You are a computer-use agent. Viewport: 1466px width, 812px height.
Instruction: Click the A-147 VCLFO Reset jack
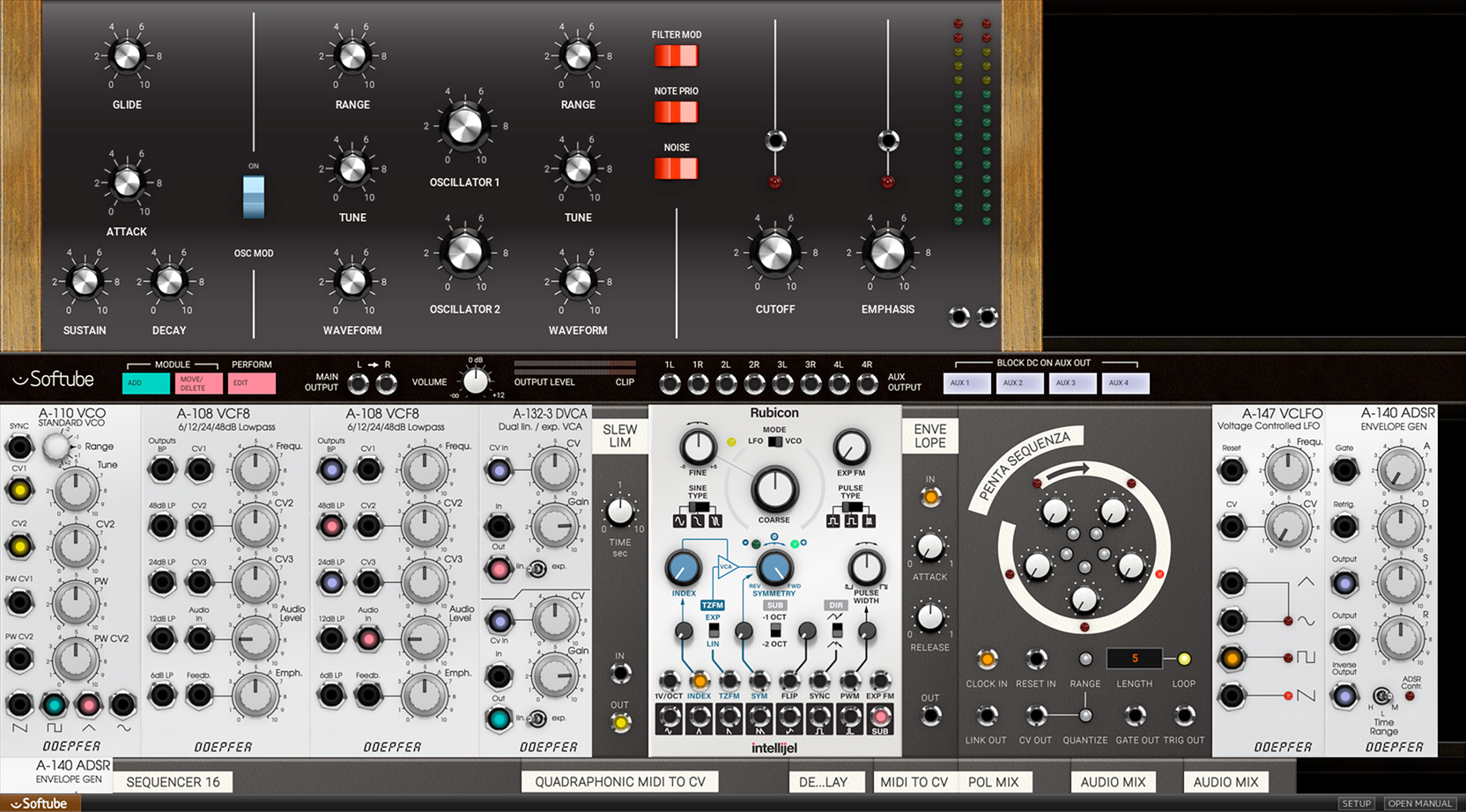coord(1232,469)
